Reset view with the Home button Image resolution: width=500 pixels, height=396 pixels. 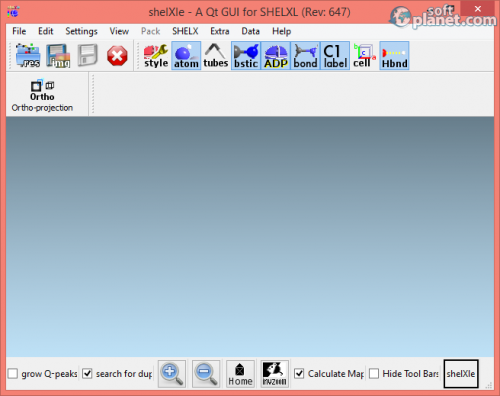click(240, 373)
